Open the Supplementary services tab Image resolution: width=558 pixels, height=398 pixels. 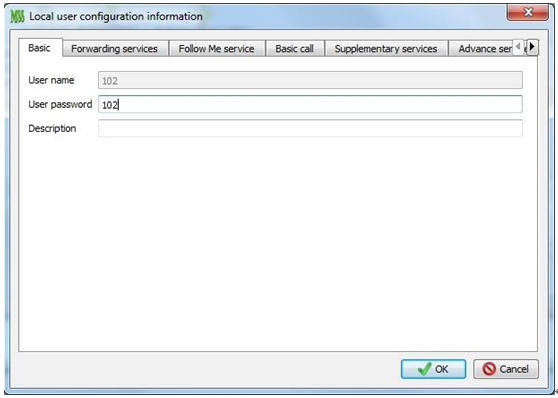coord(386,48)
